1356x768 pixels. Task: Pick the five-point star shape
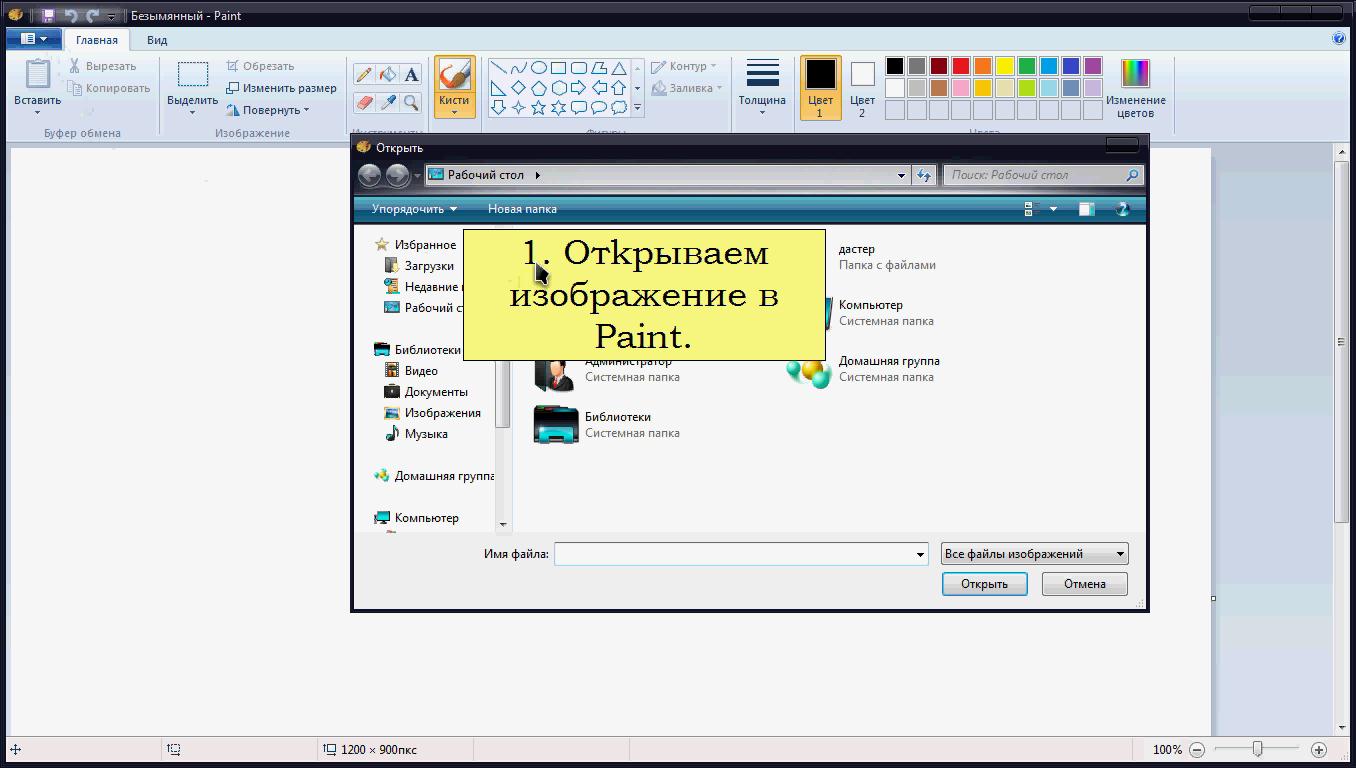pyautogui.click(x=538, y=107)
